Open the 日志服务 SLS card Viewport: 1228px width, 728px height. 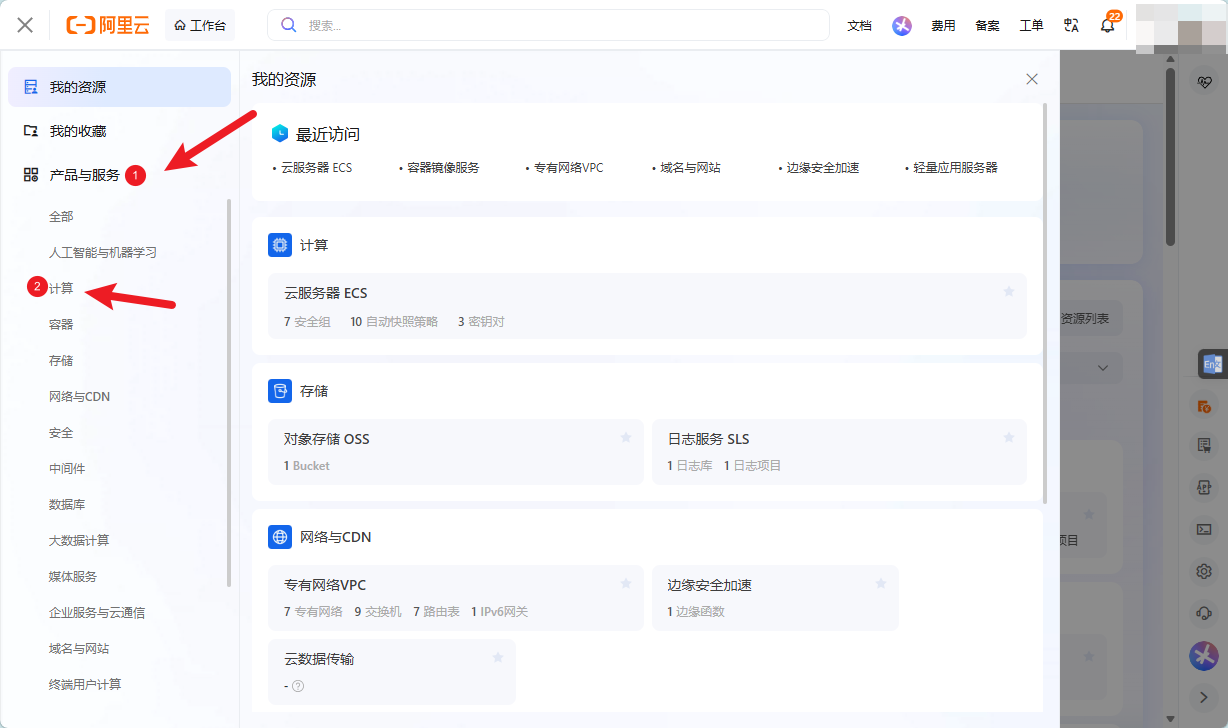coord(839,452)
